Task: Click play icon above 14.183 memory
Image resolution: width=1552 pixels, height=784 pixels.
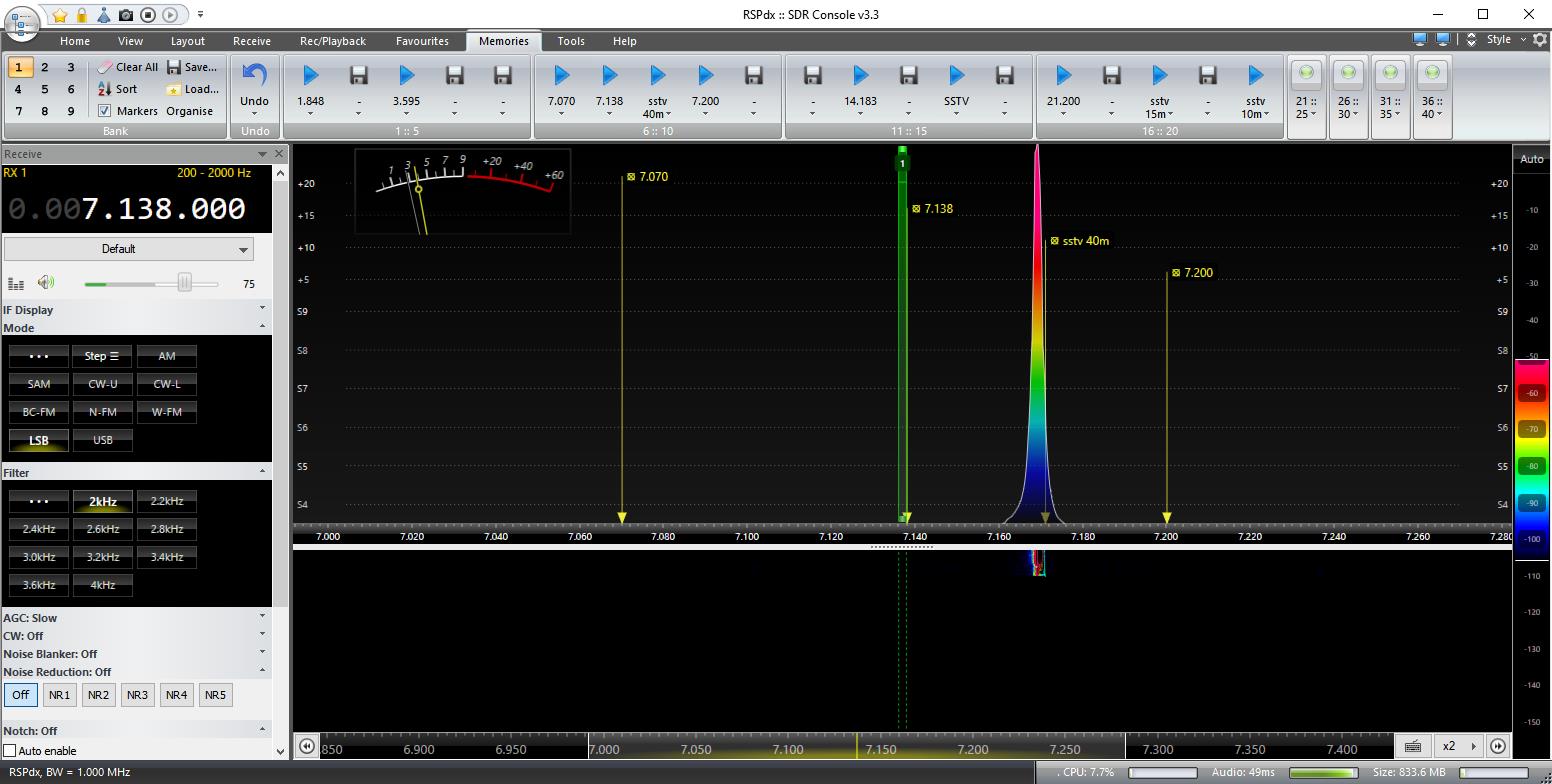Action: point(860,76)
